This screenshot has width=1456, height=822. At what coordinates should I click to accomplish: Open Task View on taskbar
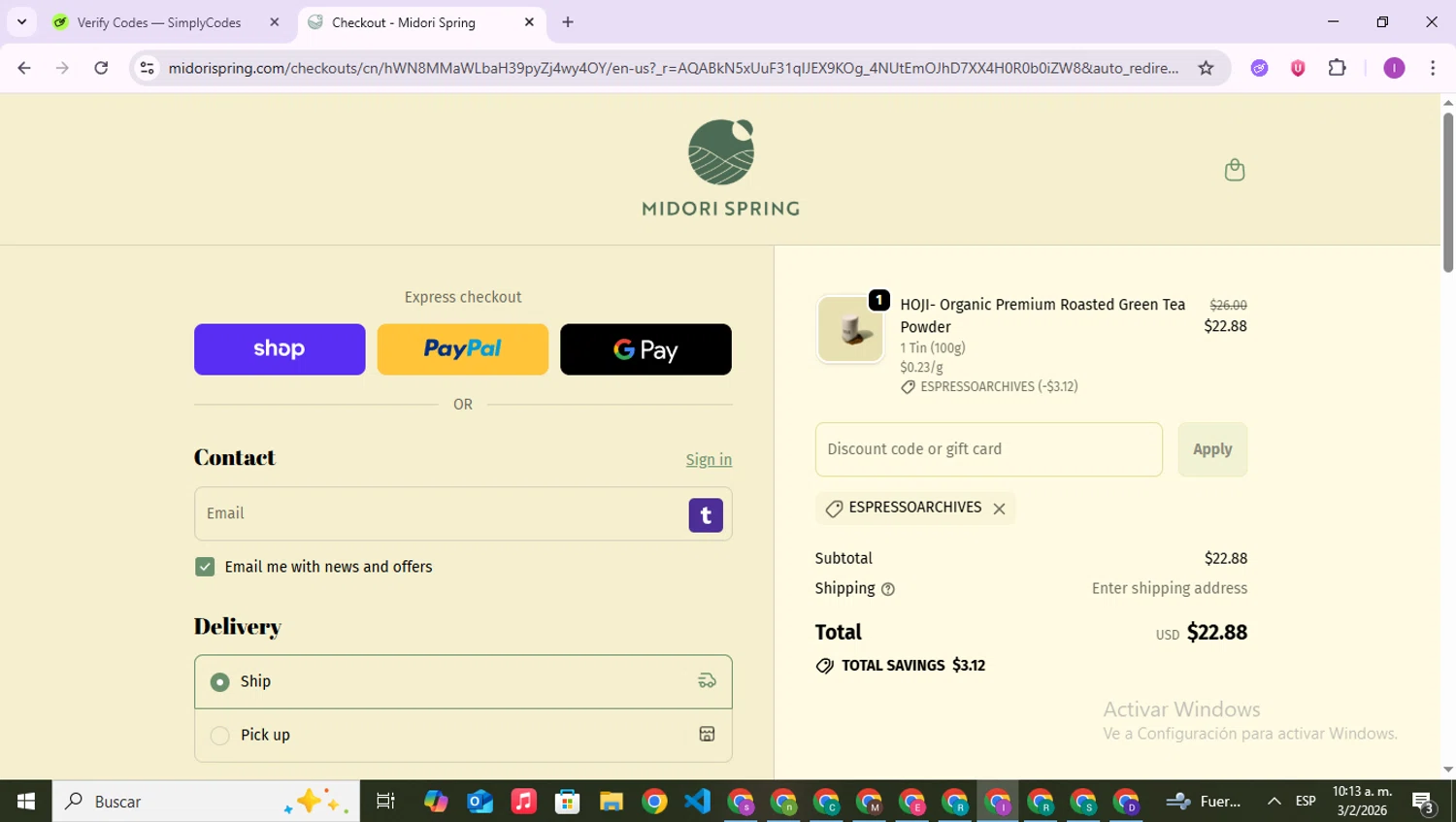tap(385, 802)
